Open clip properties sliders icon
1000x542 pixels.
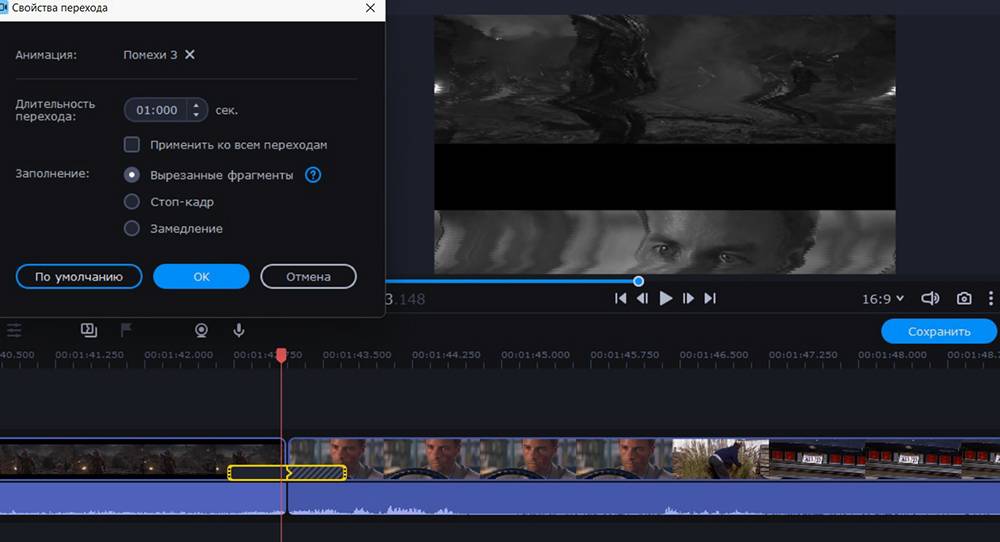tap(14, 330)
